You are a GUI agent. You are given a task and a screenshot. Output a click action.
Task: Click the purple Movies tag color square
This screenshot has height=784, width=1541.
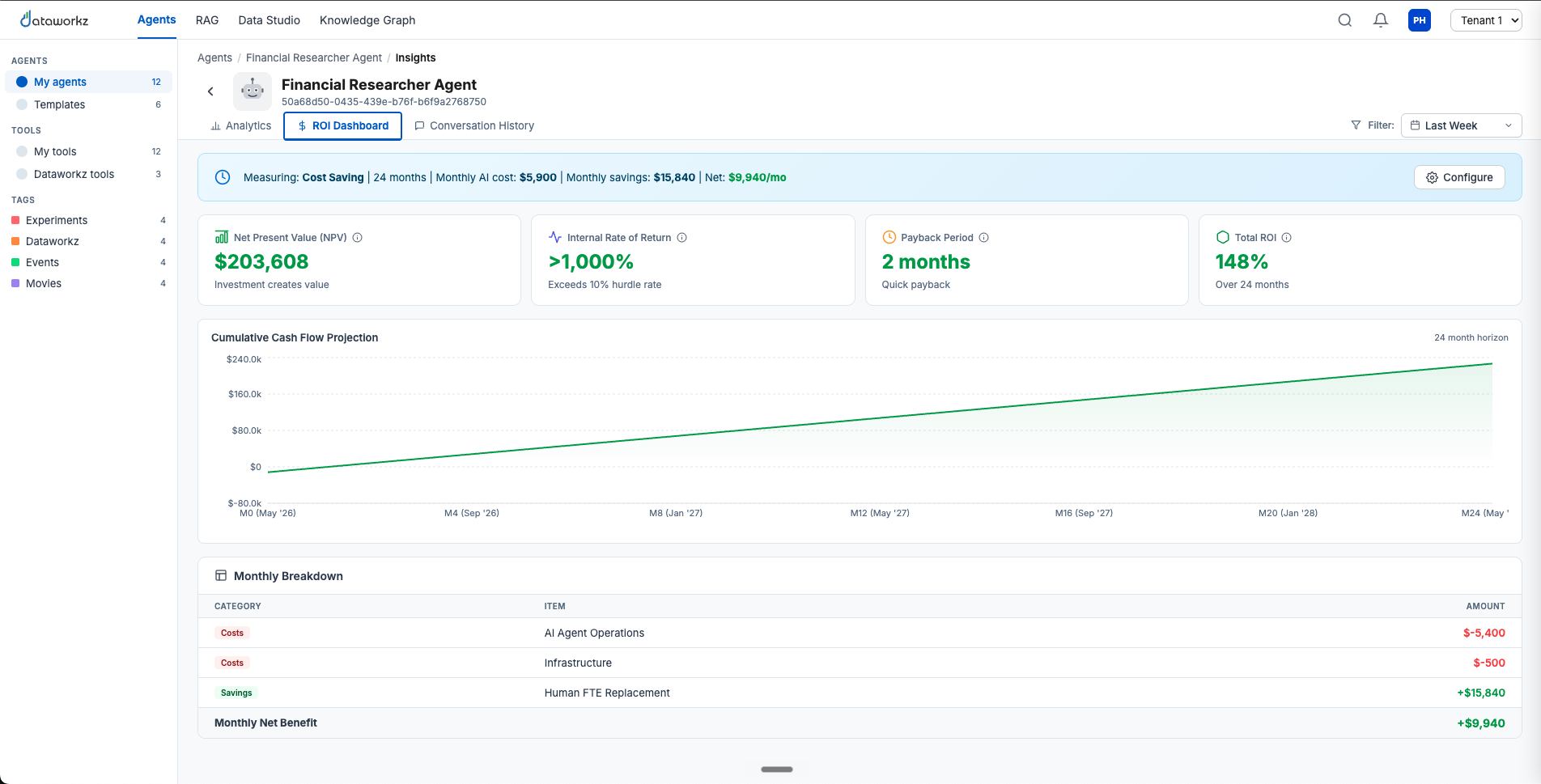[15, 283]
